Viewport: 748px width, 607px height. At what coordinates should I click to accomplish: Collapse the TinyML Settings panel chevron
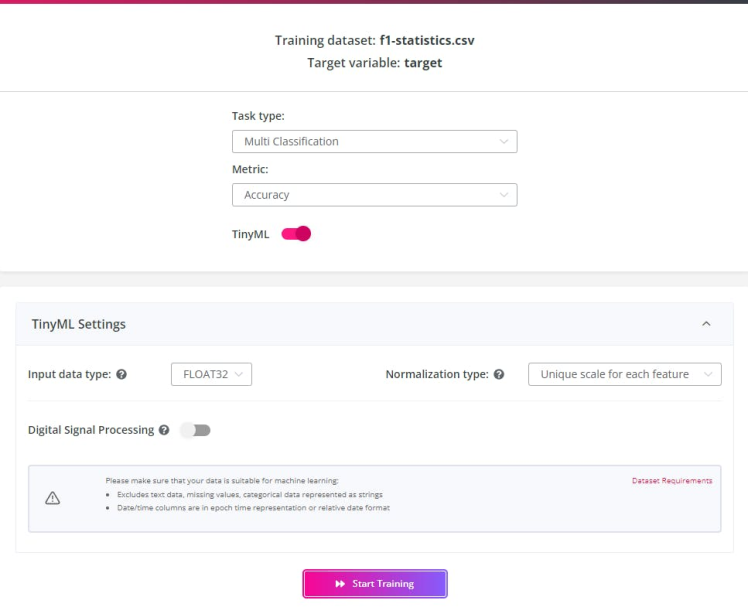pos(706,324)
